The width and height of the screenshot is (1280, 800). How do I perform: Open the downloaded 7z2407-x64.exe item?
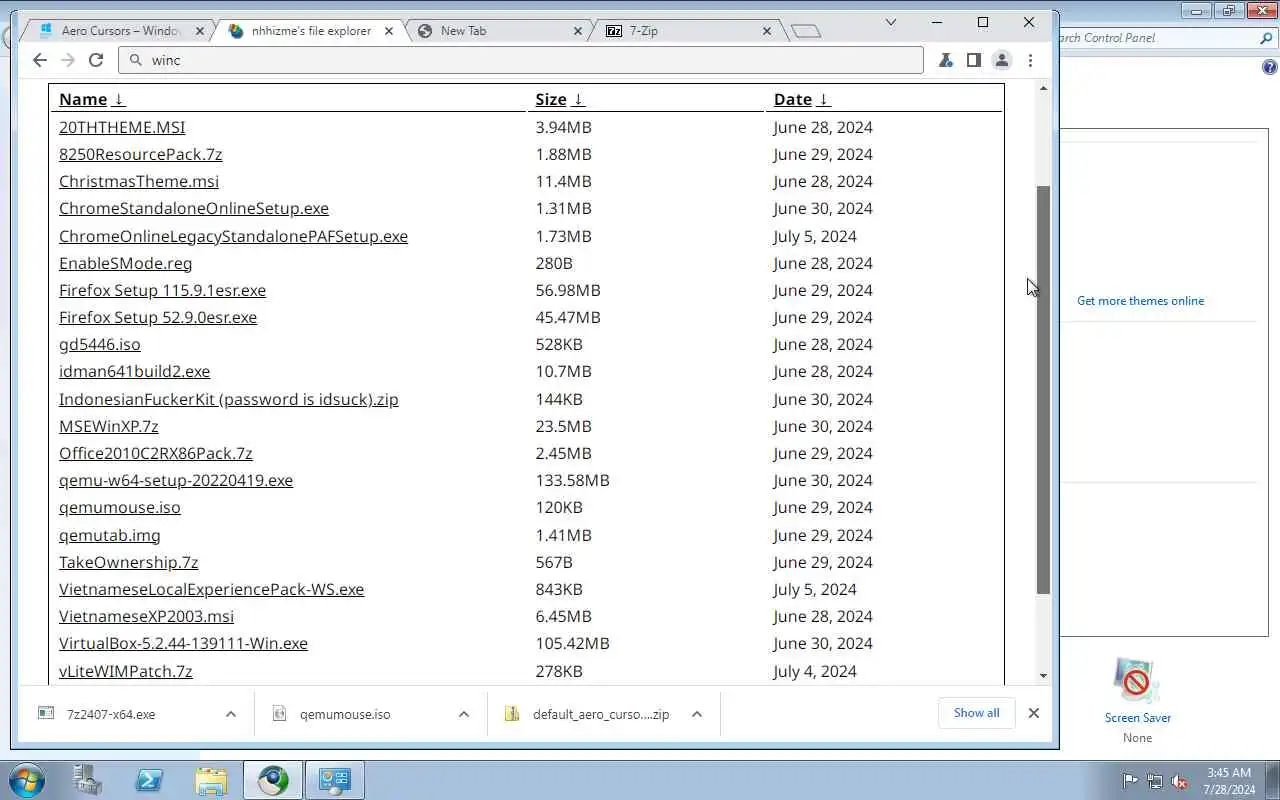(111, 714)
